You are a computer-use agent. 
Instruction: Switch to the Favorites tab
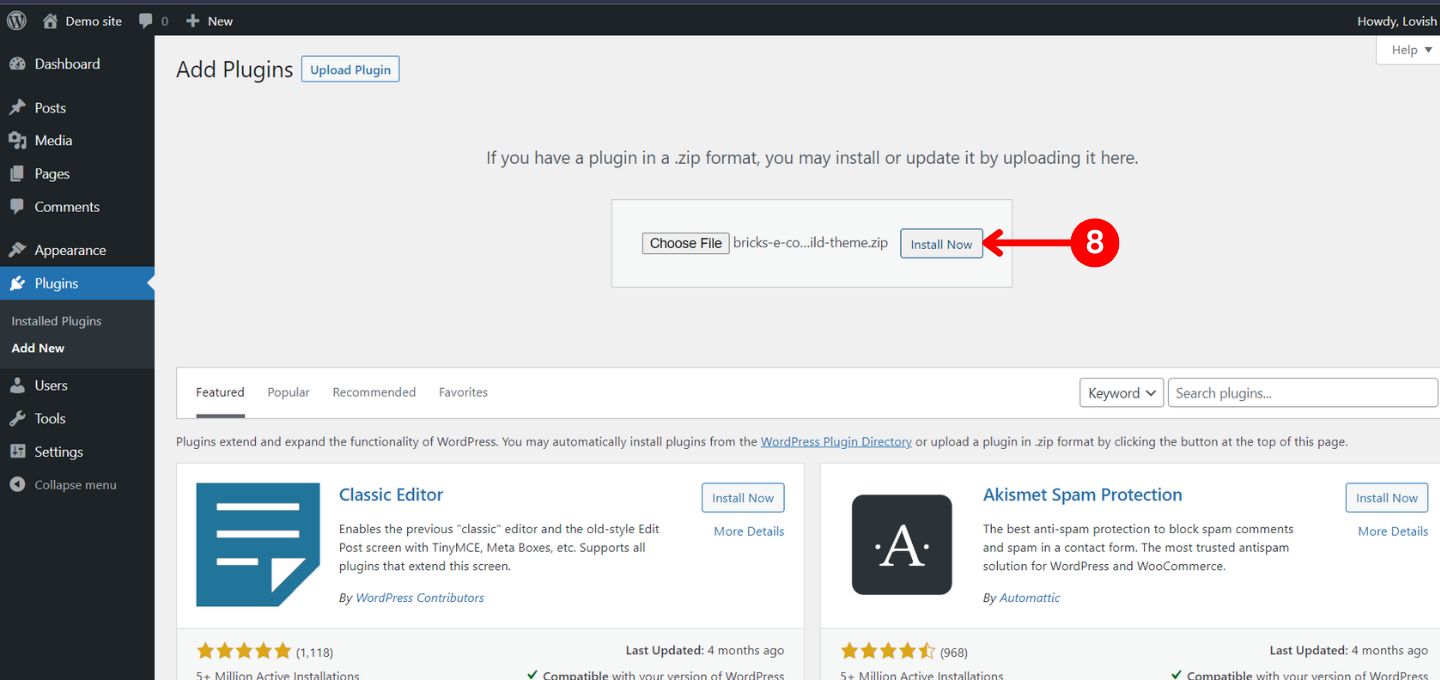pos(463,392)
